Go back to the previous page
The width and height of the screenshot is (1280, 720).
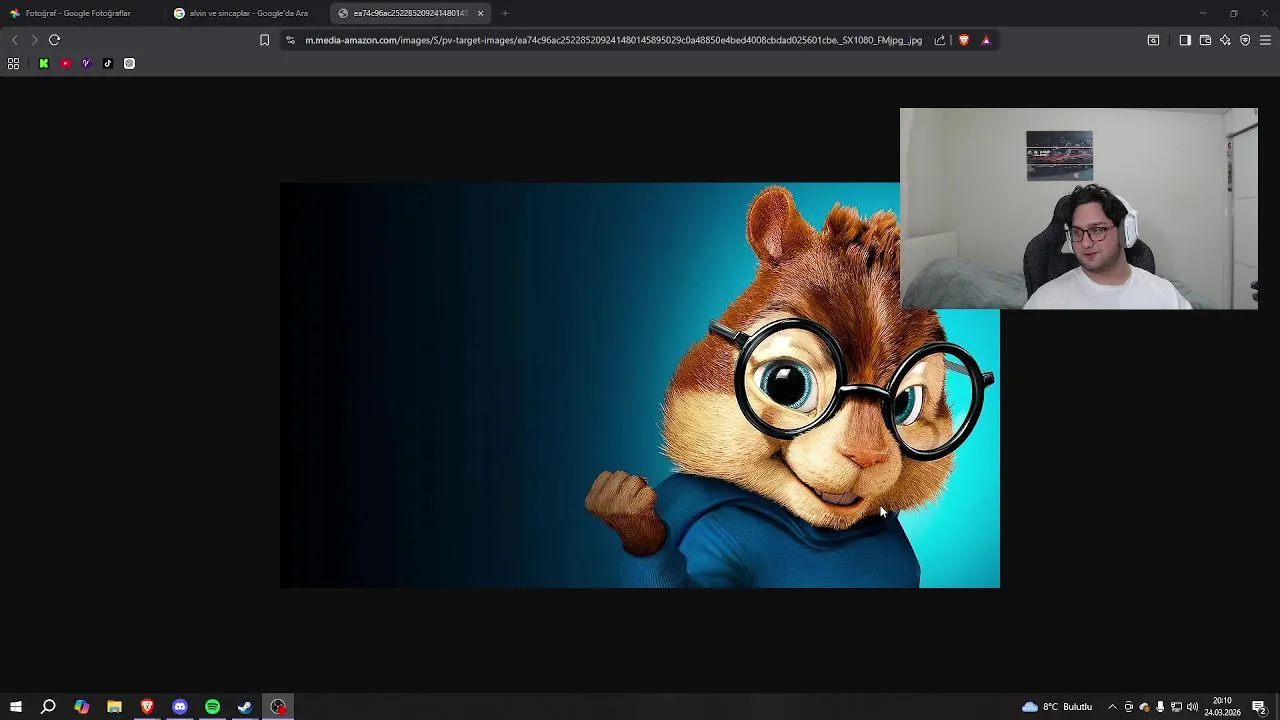point(14,40)
